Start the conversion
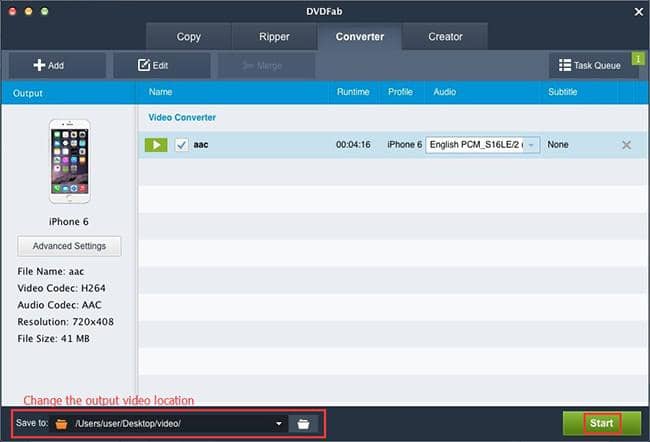650x442 pixels. click(601, 423)
